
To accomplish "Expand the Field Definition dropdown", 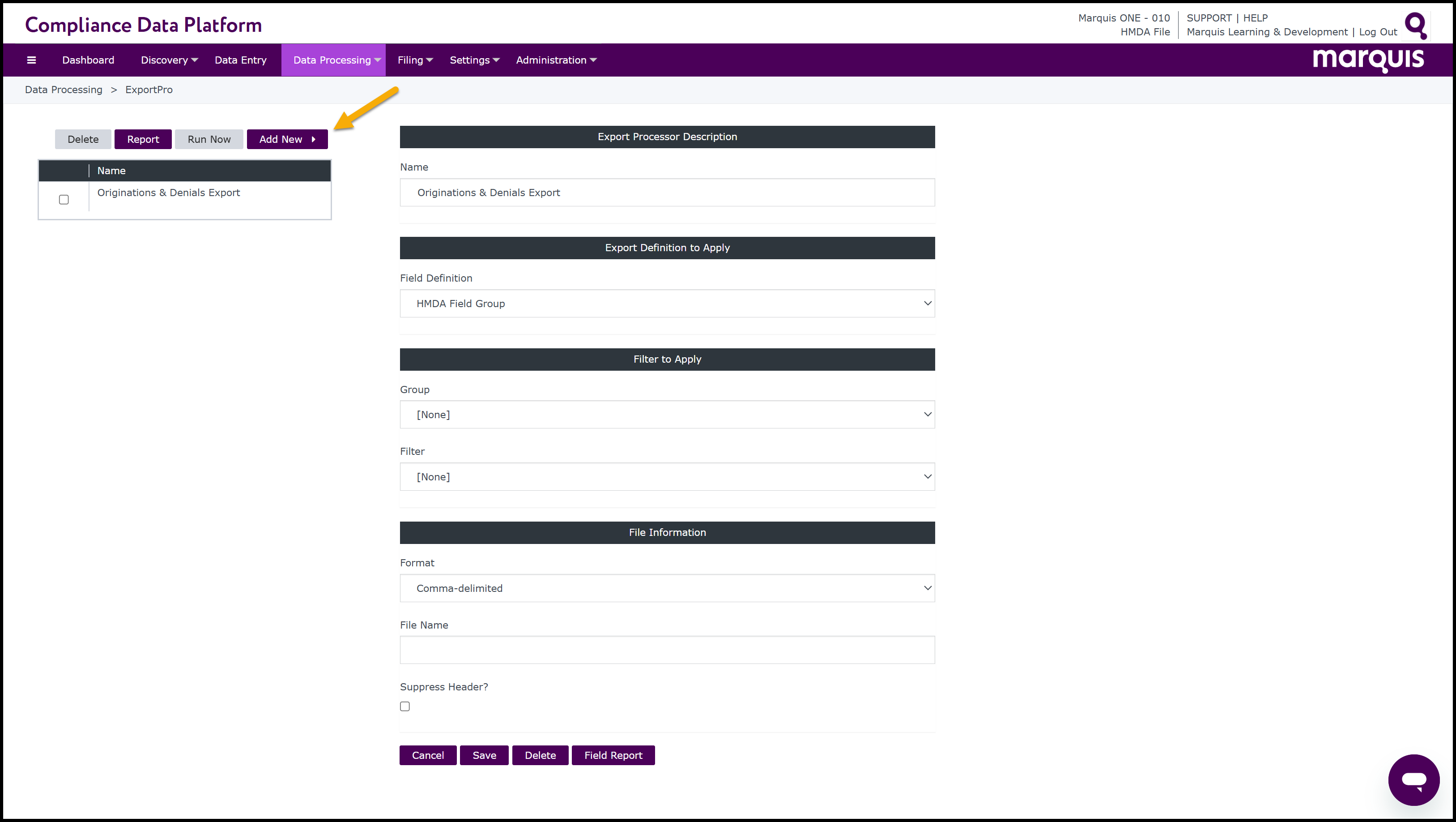I will [667, 303].
